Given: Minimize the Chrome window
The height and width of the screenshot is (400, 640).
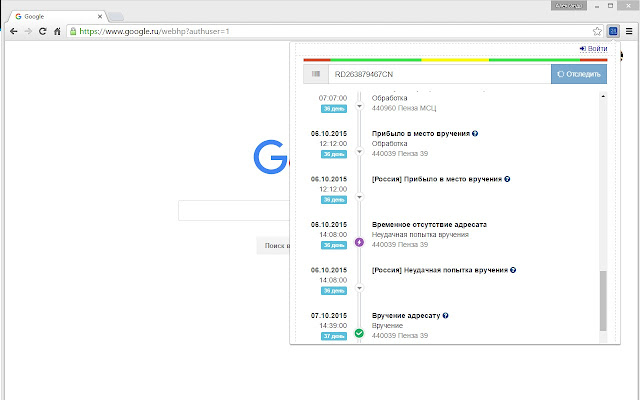Looking at the screenshot, I should point(597,6).
